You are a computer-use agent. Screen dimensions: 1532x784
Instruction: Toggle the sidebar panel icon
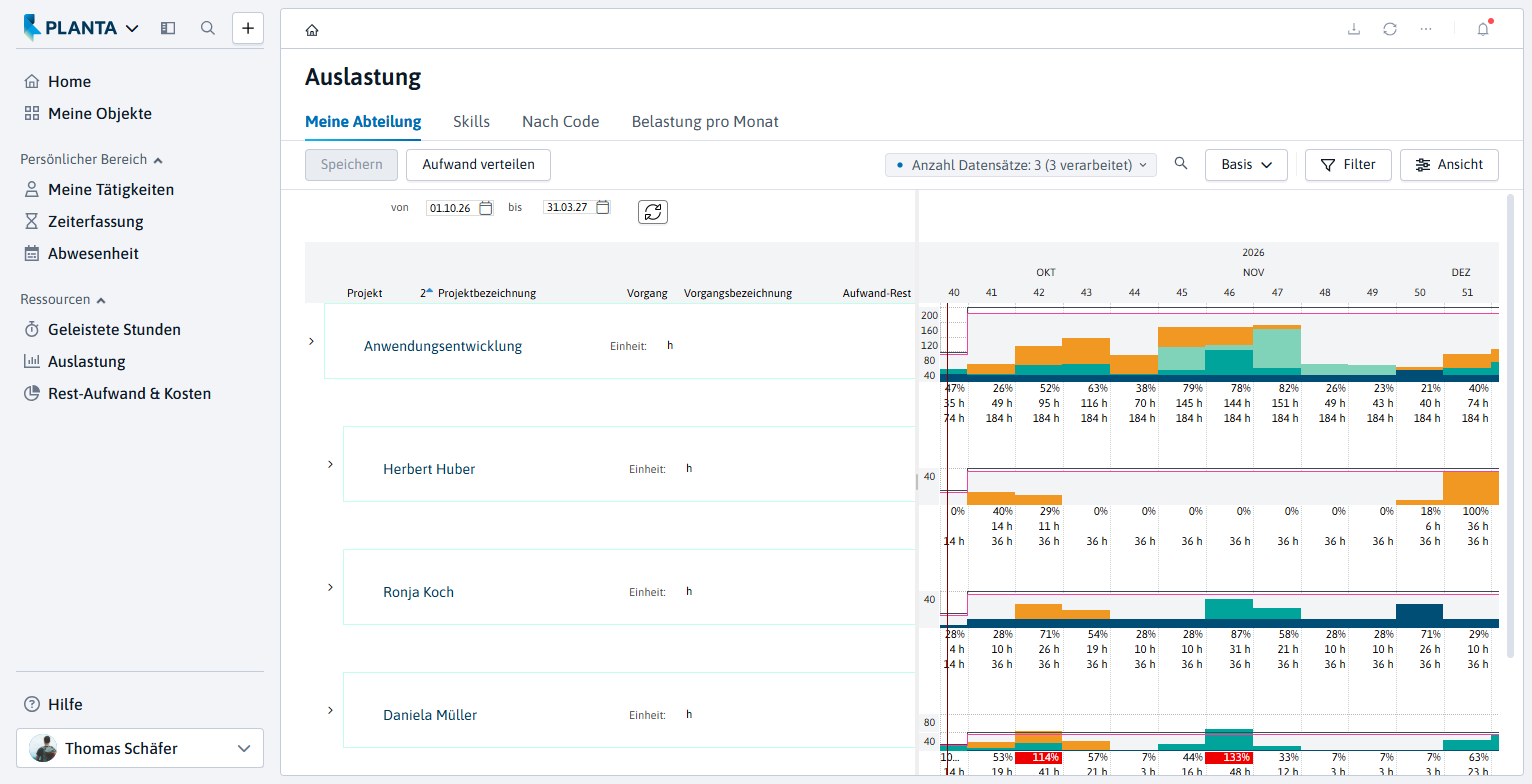tap(168, 28)
